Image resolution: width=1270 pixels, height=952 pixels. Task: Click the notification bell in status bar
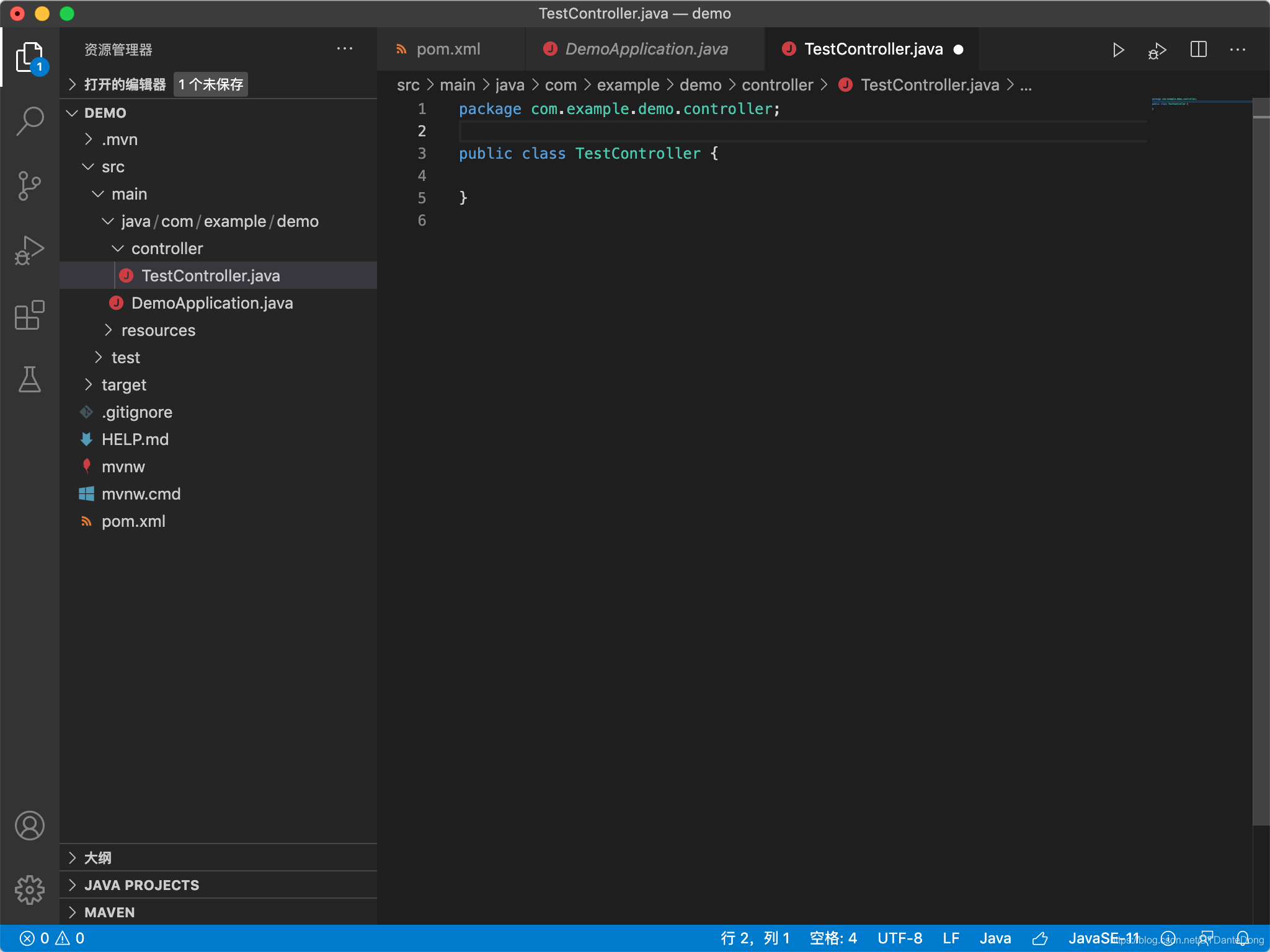(x=1243, y=938)
